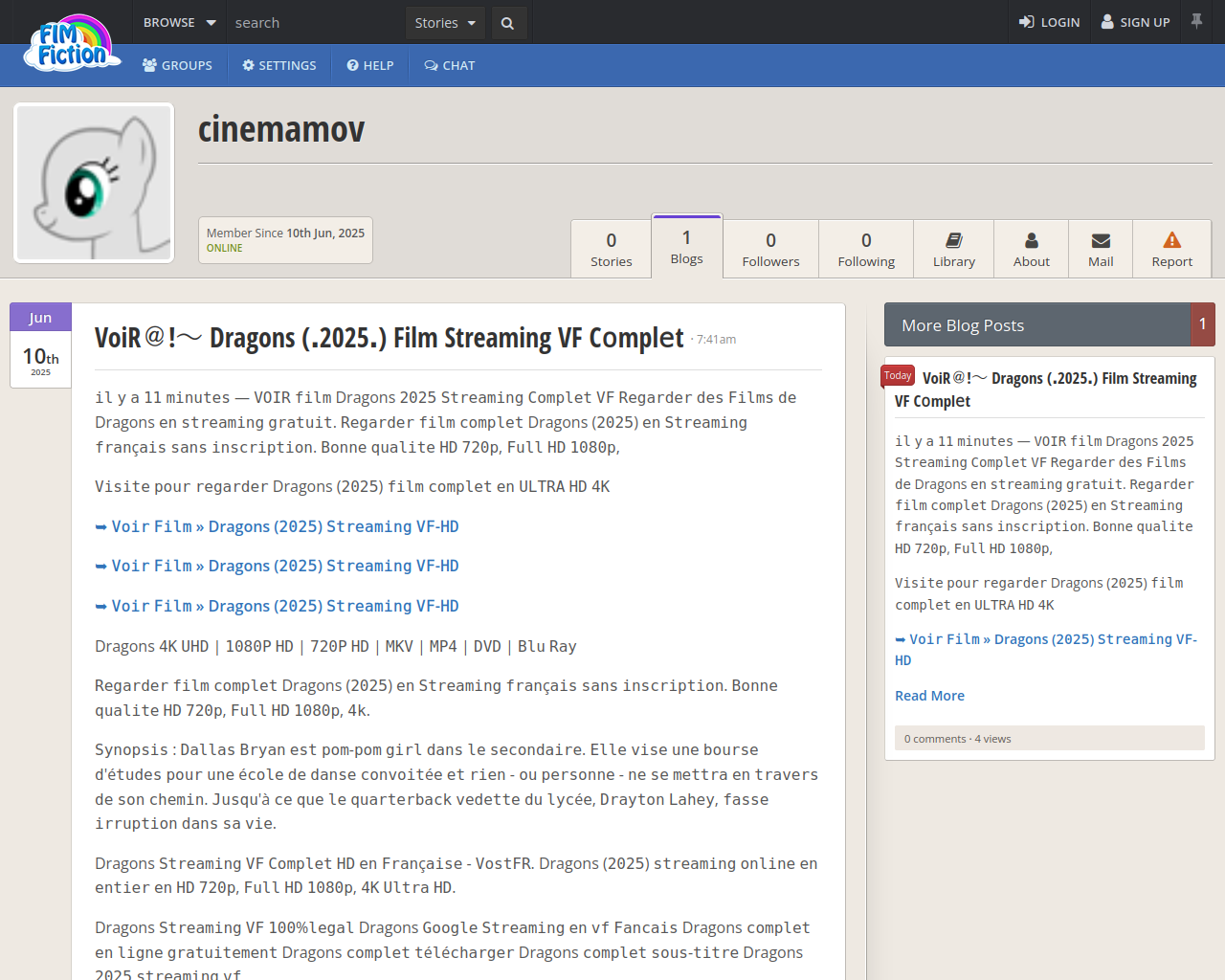Focus the search input field
Image resolution: width=1225 pixels, height=980 pixels.
pyautogui.click(x=316, y=23)
